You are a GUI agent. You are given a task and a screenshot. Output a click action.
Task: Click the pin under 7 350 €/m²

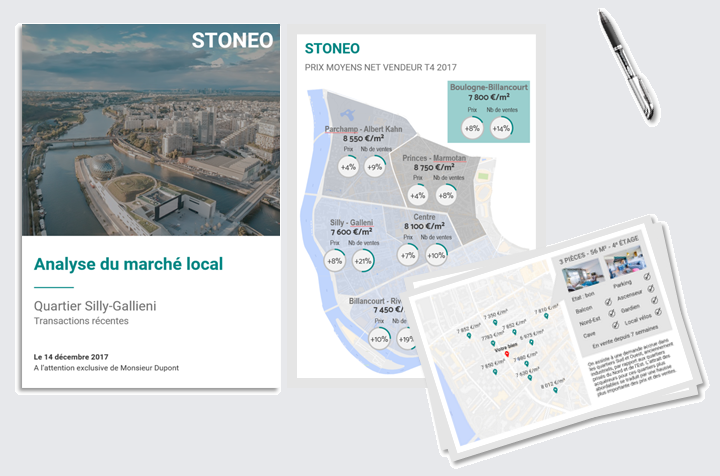(495, 323)
